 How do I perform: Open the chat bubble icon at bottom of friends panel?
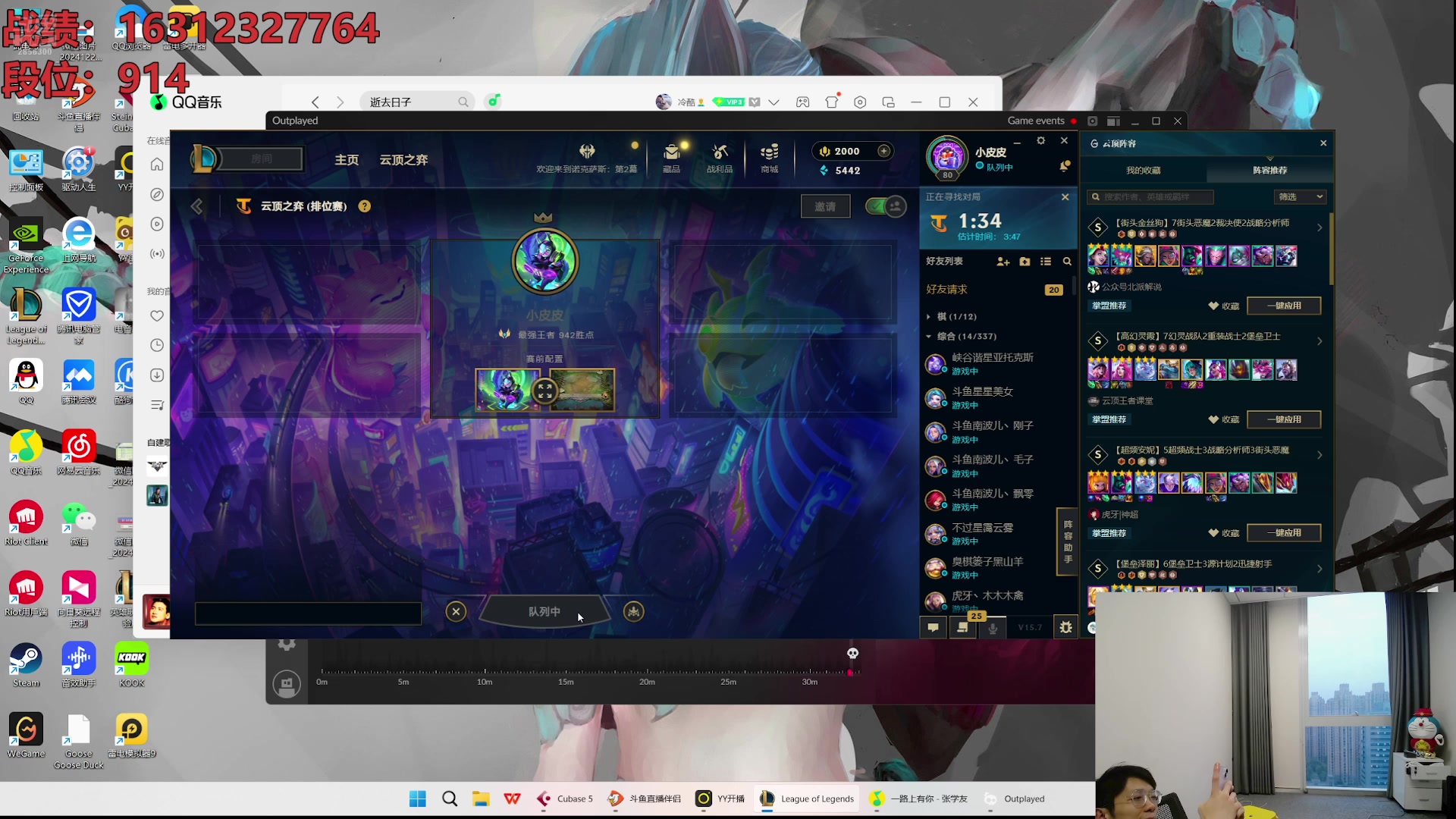(934, 627)
